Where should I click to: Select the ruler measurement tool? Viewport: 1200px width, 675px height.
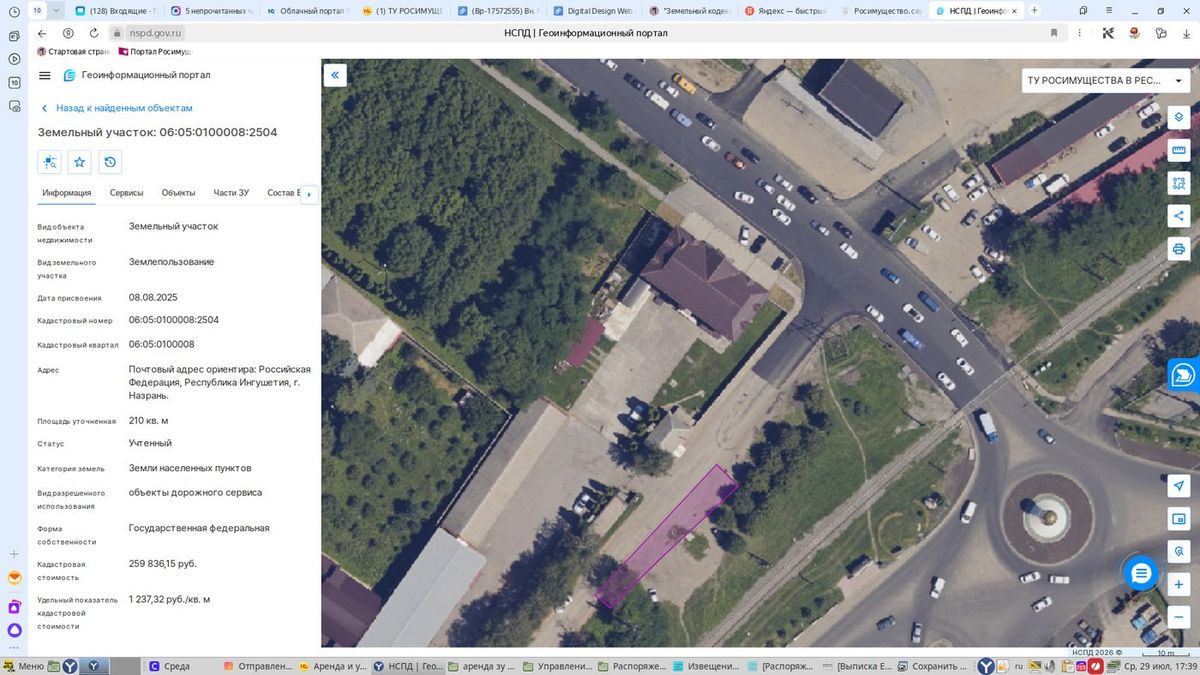click(1179, 150)
